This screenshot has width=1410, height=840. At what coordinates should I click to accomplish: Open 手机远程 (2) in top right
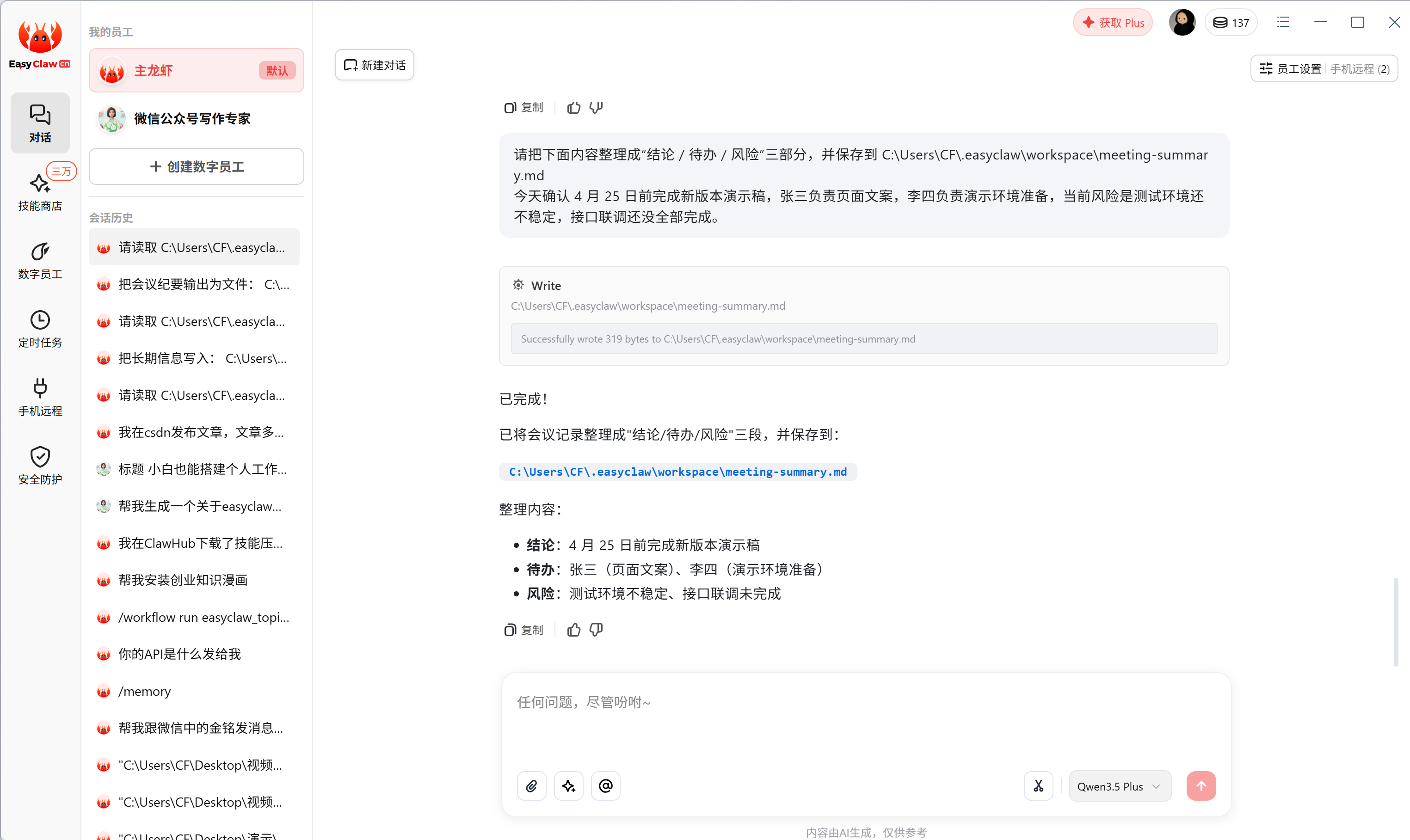click(1360, 68)
